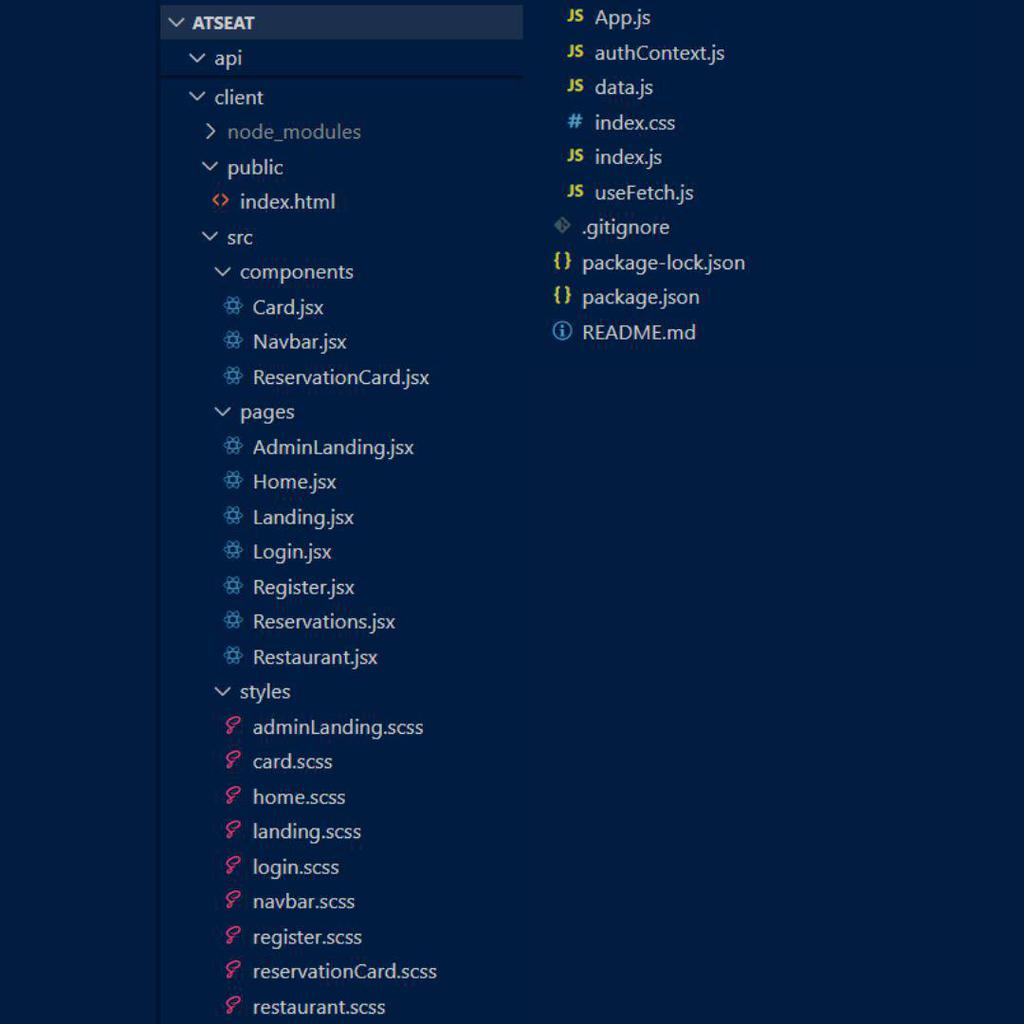
Task: Collapse the ATSEAT root folder chevron
Action: point(176,23)
